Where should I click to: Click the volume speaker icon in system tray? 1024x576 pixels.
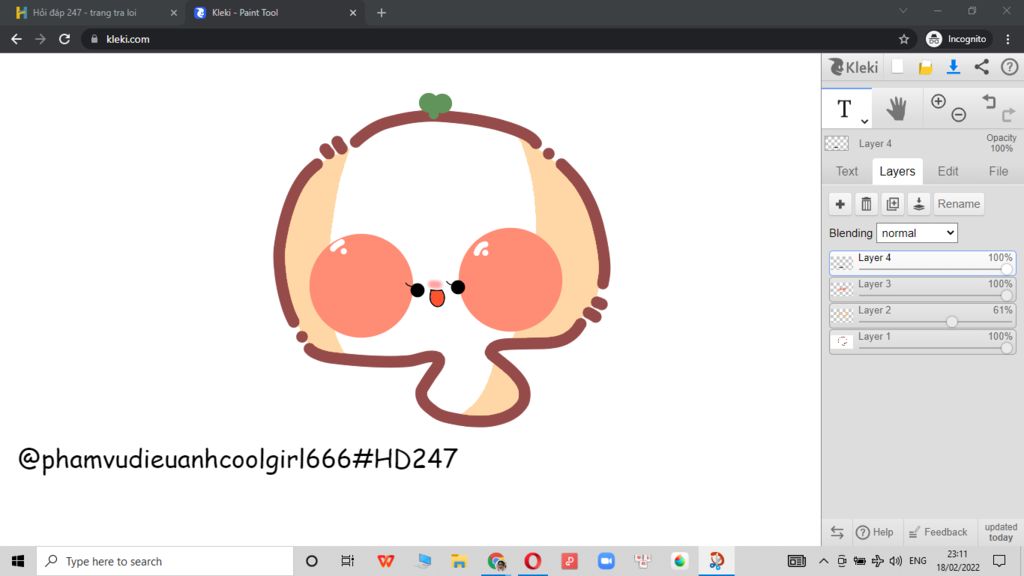[896, 561]
